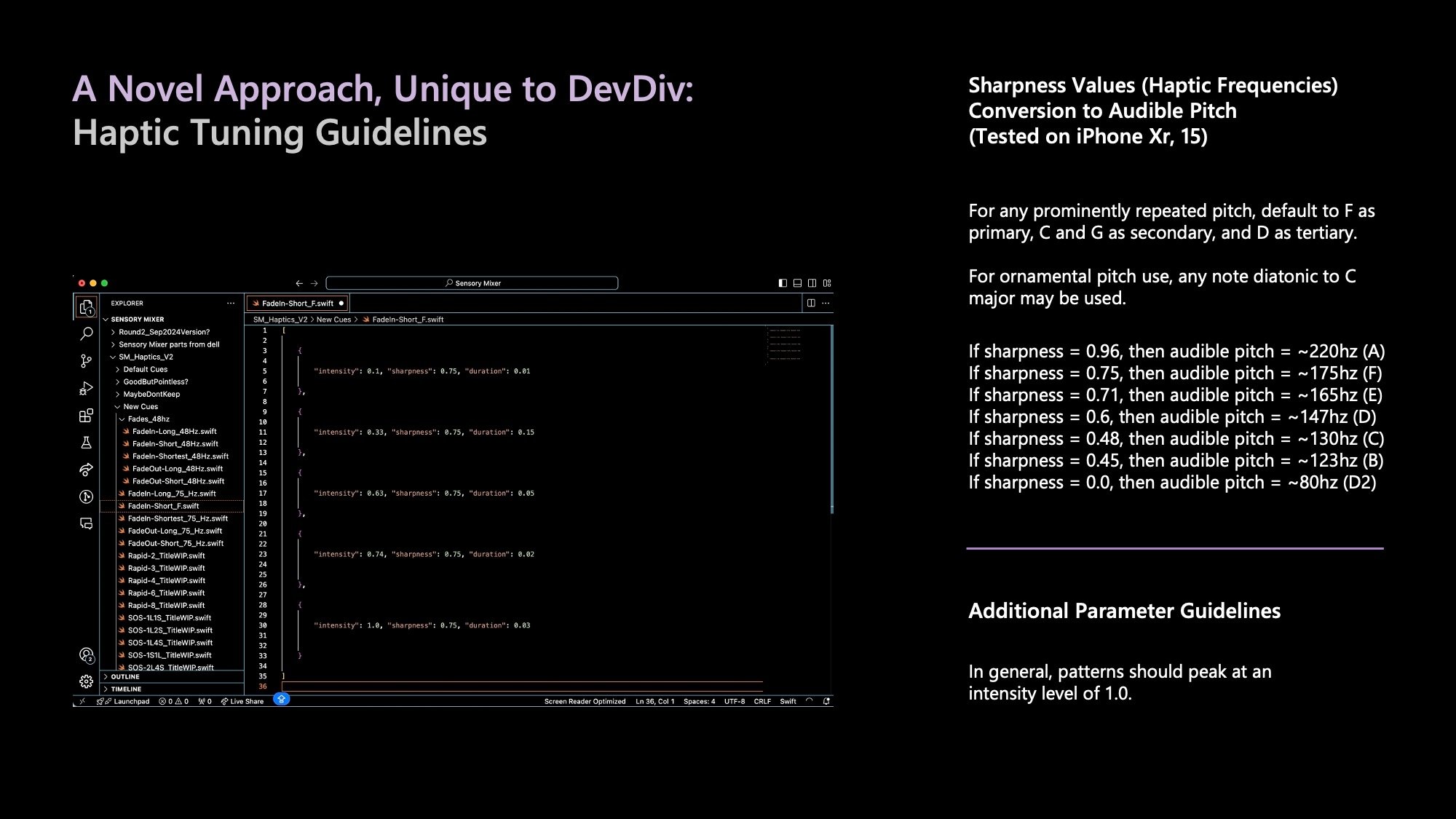Image resolution: width=1456 pixels, height=819 pixels.
Task: Open the Extensions view icon
Action: pyautogui.click(x=86, y=416)
